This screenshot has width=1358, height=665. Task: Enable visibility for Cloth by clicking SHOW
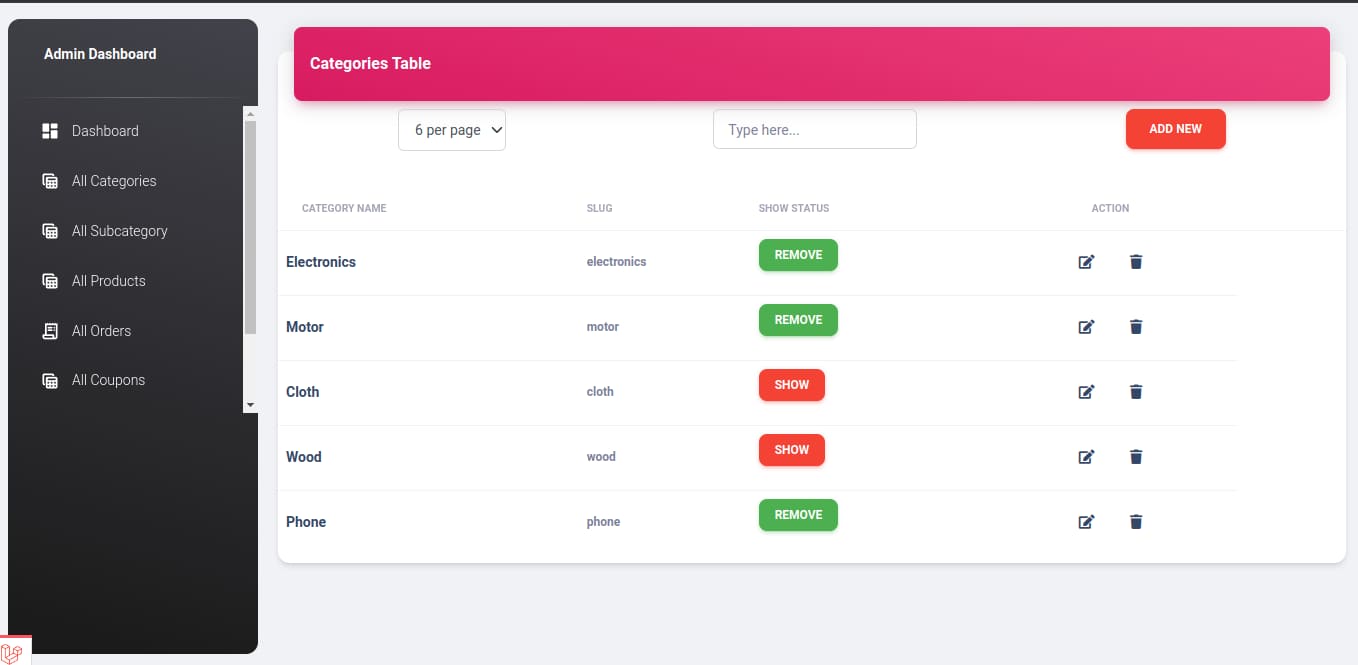(x=791, y=384)
